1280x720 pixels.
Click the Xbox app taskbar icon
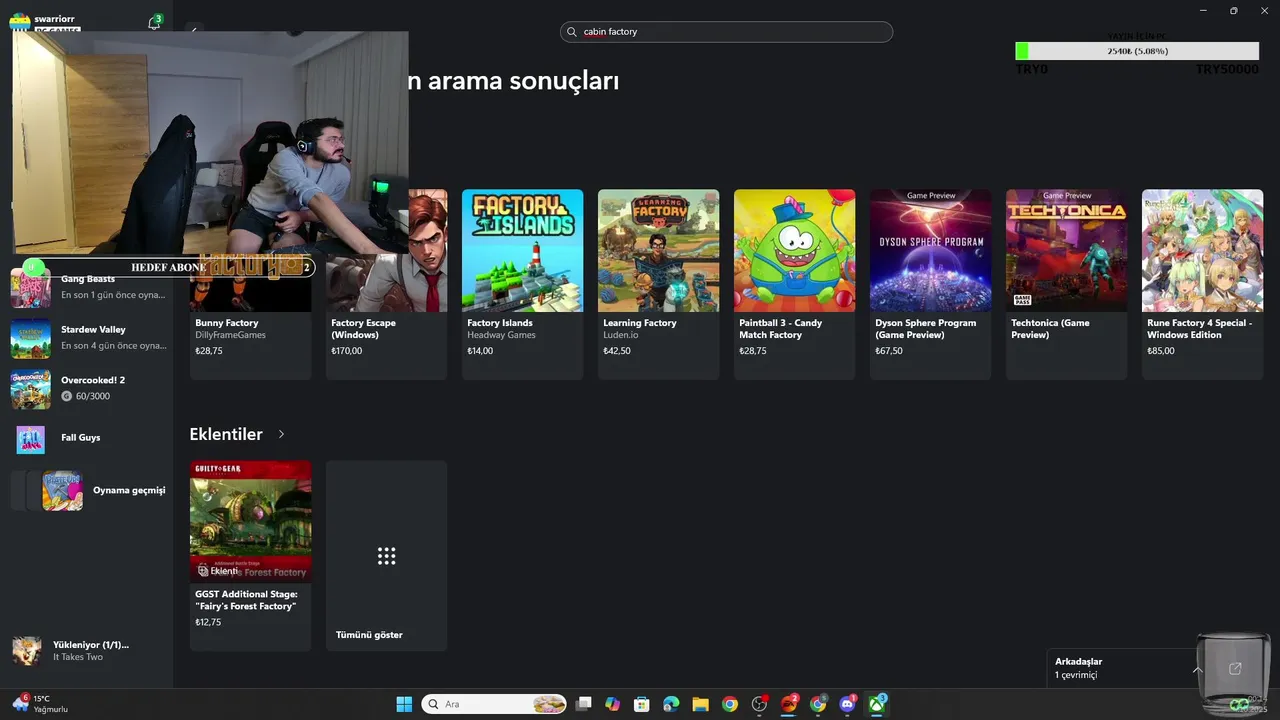pos(877,704)
